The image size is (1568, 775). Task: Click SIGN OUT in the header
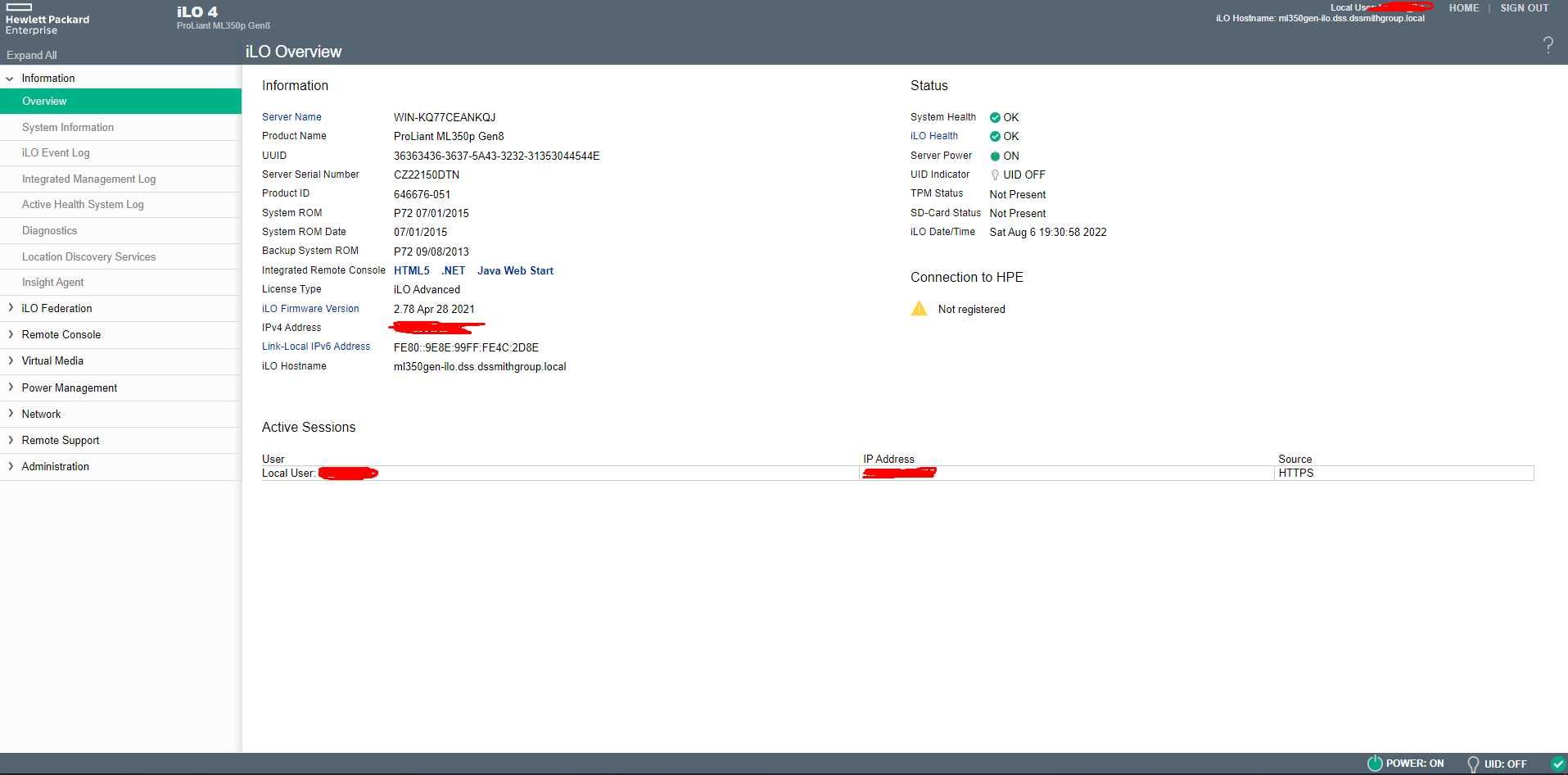point(1524,8)
